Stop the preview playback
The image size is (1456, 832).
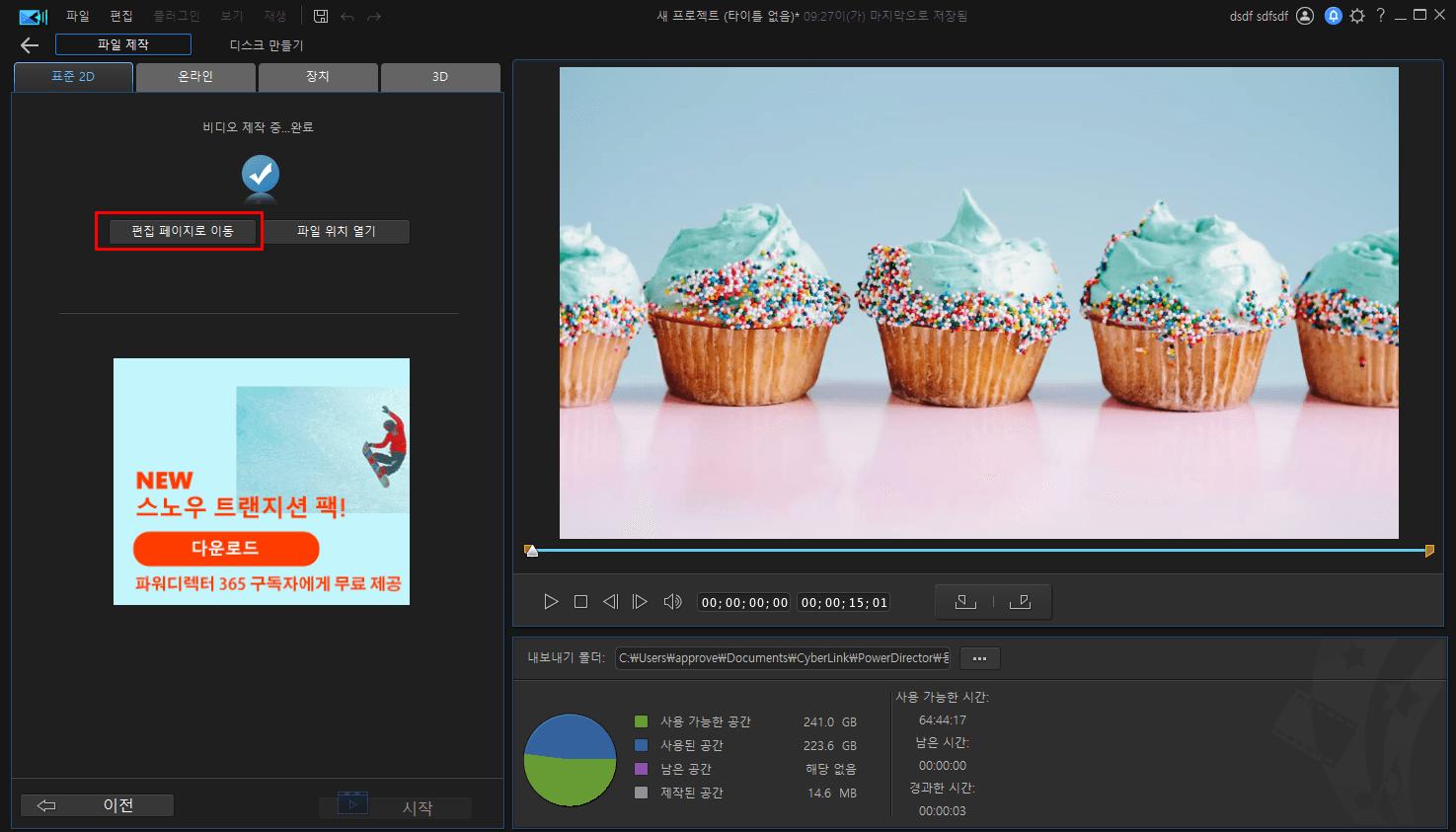580,602
